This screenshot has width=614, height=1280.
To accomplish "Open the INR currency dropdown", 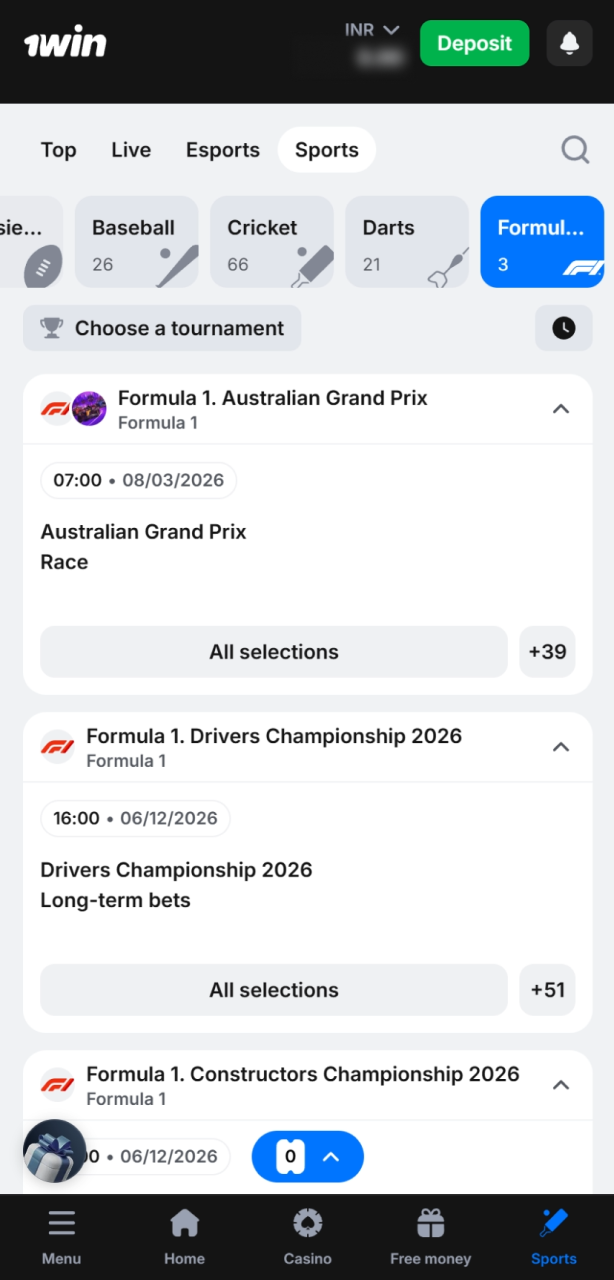I will 371,29.
